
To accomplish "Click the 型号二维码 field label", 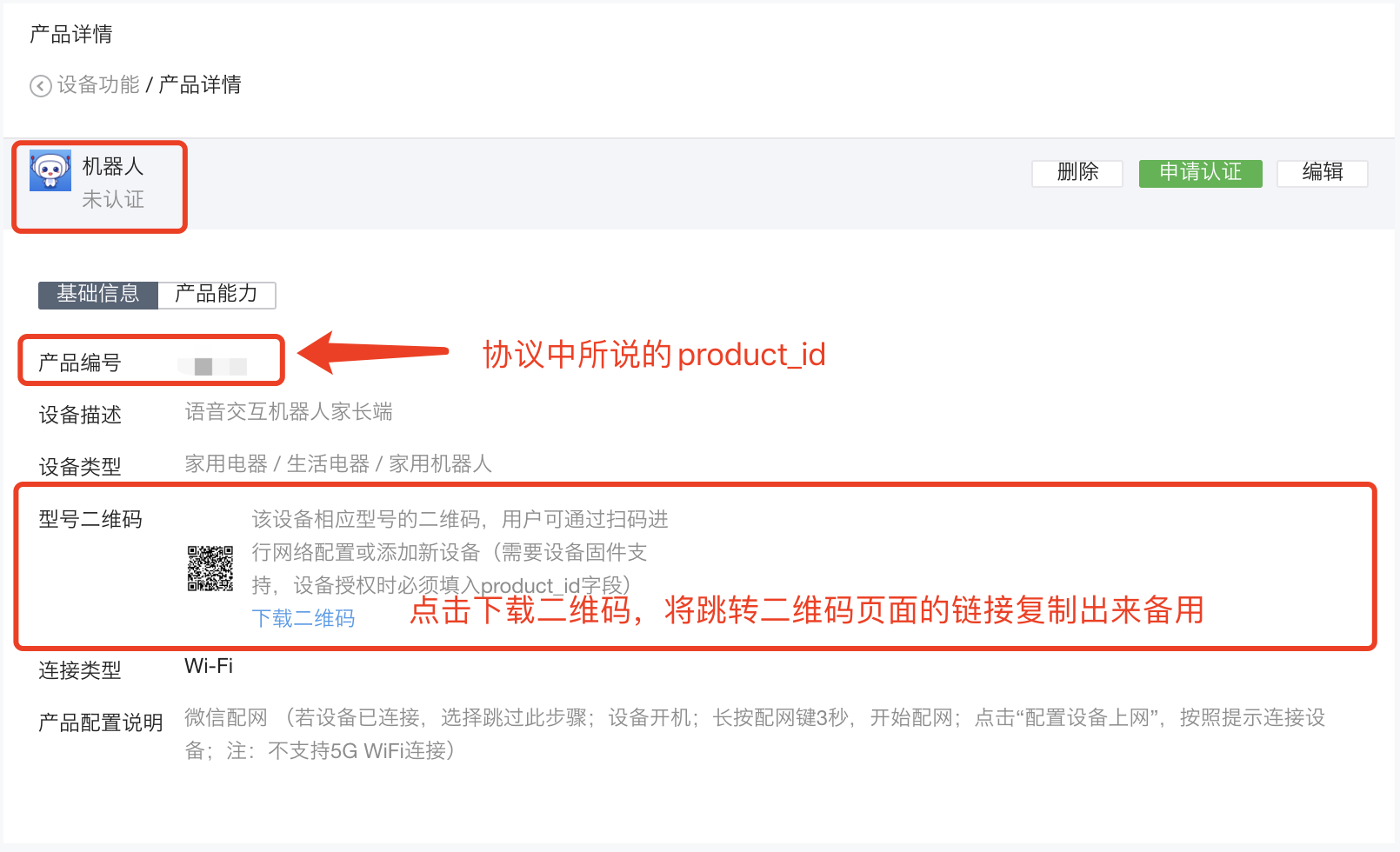I will coord(90,520).
